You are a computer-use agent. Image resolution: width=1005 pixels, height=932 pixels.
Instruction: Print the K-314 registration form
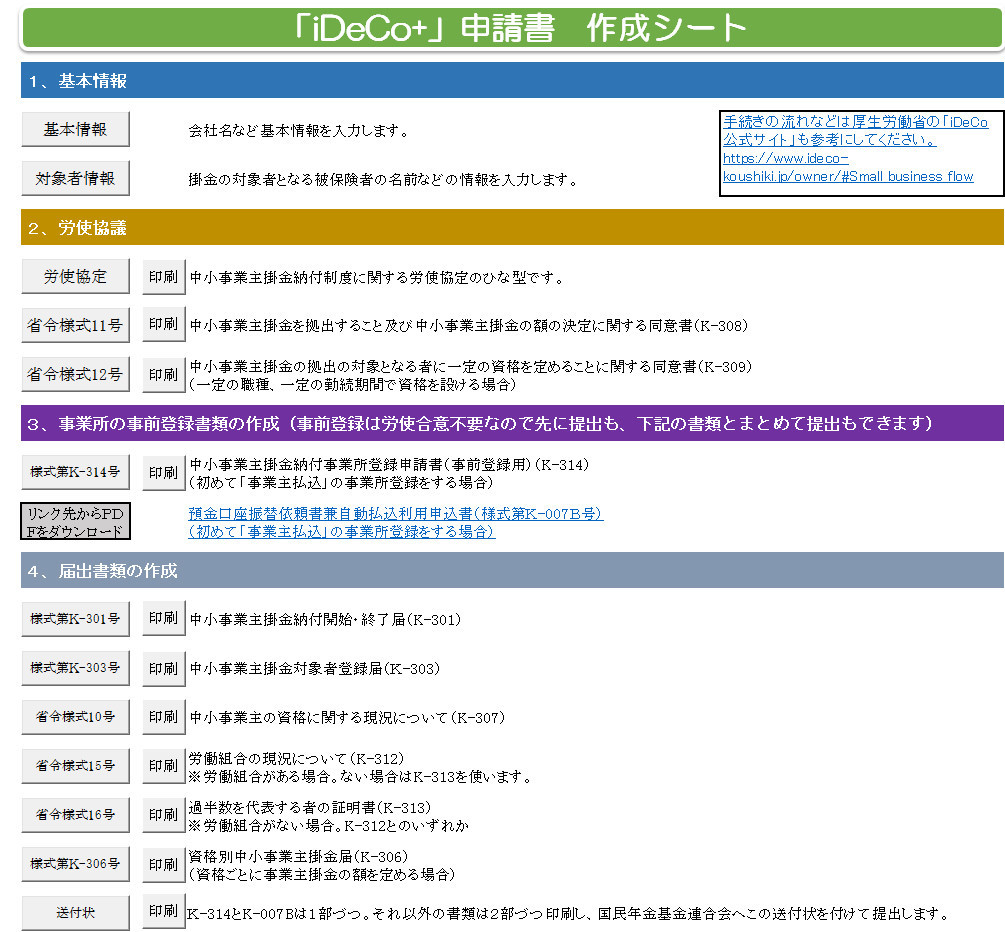click(163, 473)
